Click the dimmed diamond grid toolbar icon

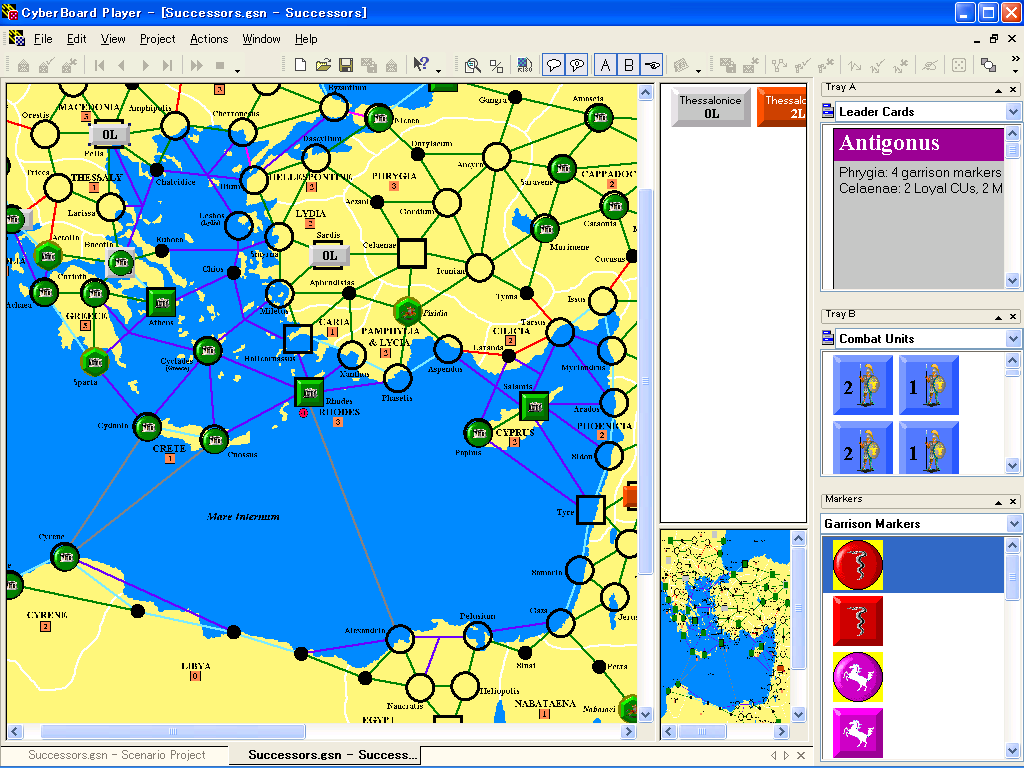[681, 65]
